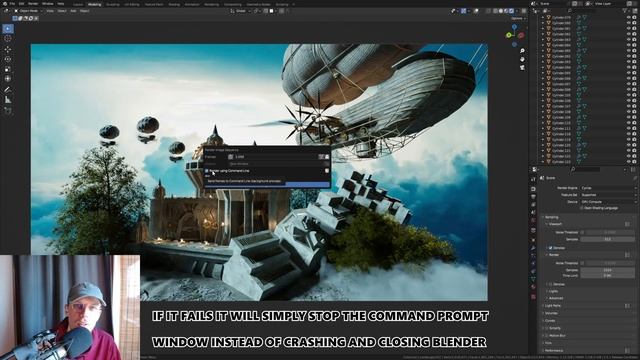
Task: Select the Scale tool
Action: (8, 69)
